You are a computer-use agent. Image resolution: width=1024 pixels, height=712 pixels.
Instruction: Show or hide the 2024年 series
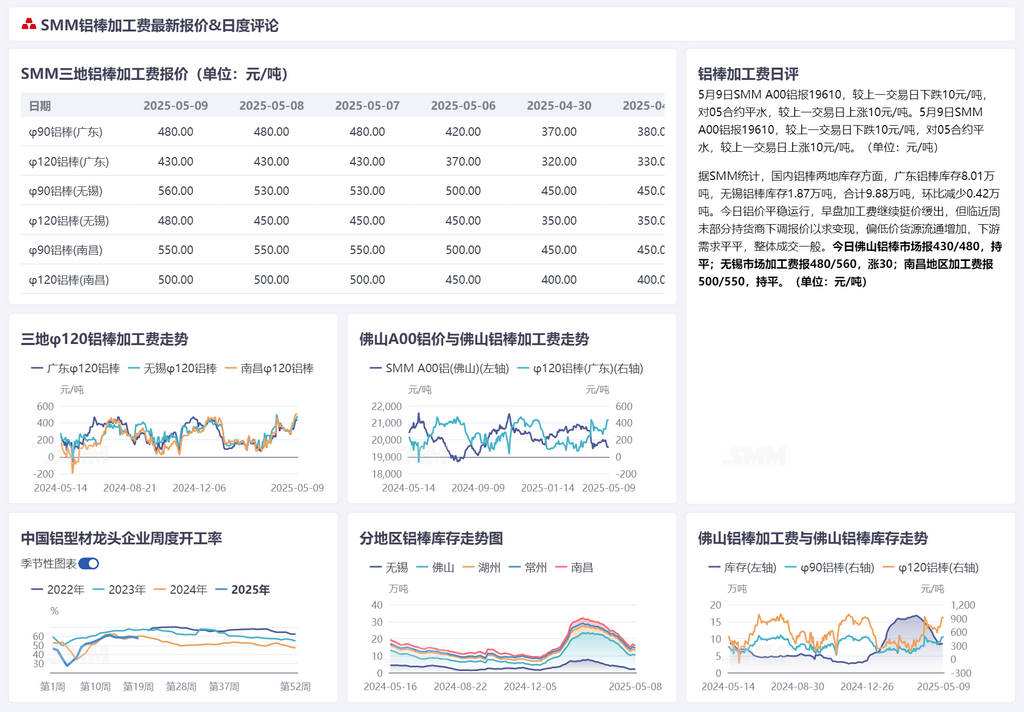point(181,590)
